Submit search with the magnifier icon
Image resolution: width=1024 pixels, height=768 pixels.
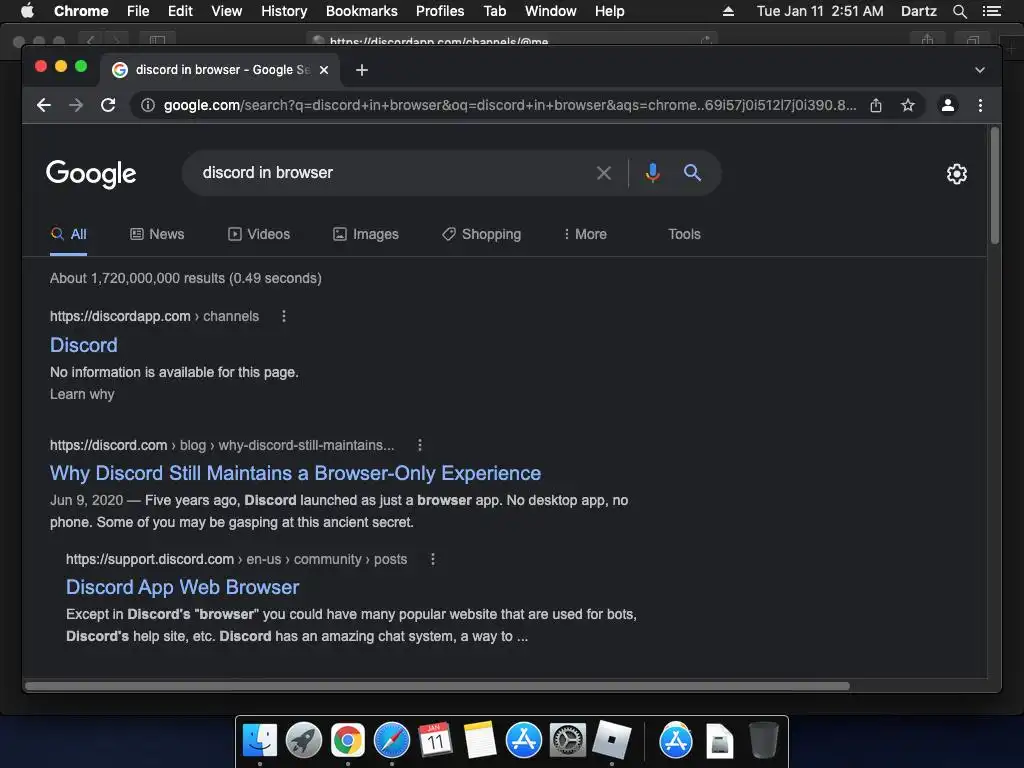(x=692, y=172)
